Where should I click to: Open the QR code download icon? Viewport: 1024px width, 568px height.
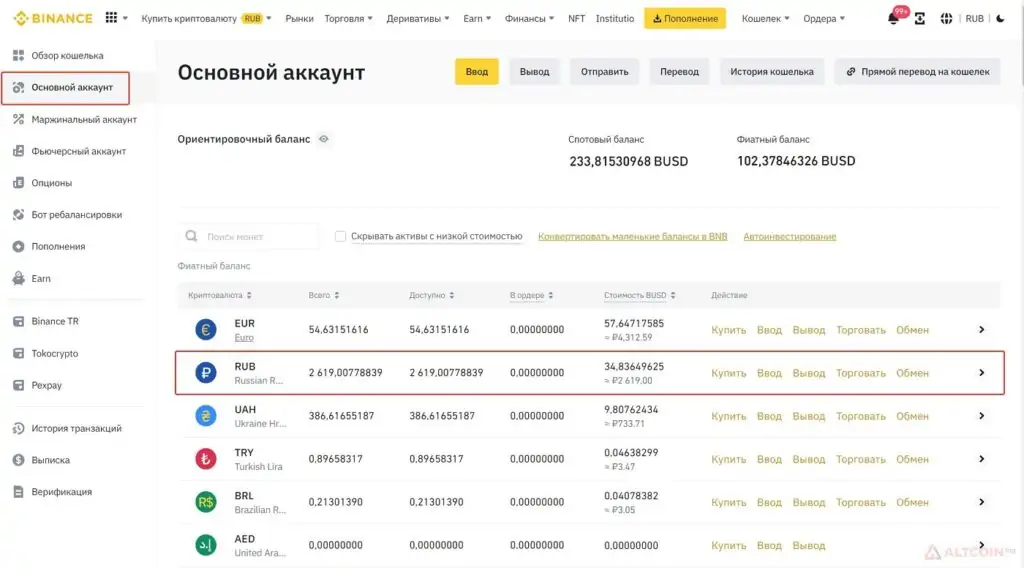(920, 18)
